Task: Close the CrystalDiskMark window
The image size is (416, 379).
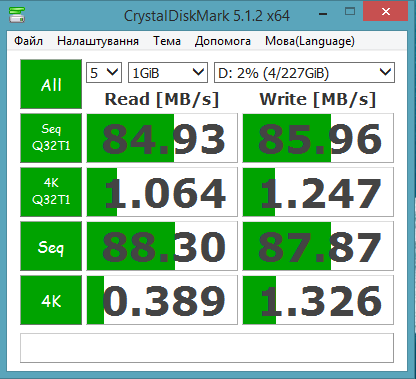Action: pyautogui.click(x=386, y=12)
